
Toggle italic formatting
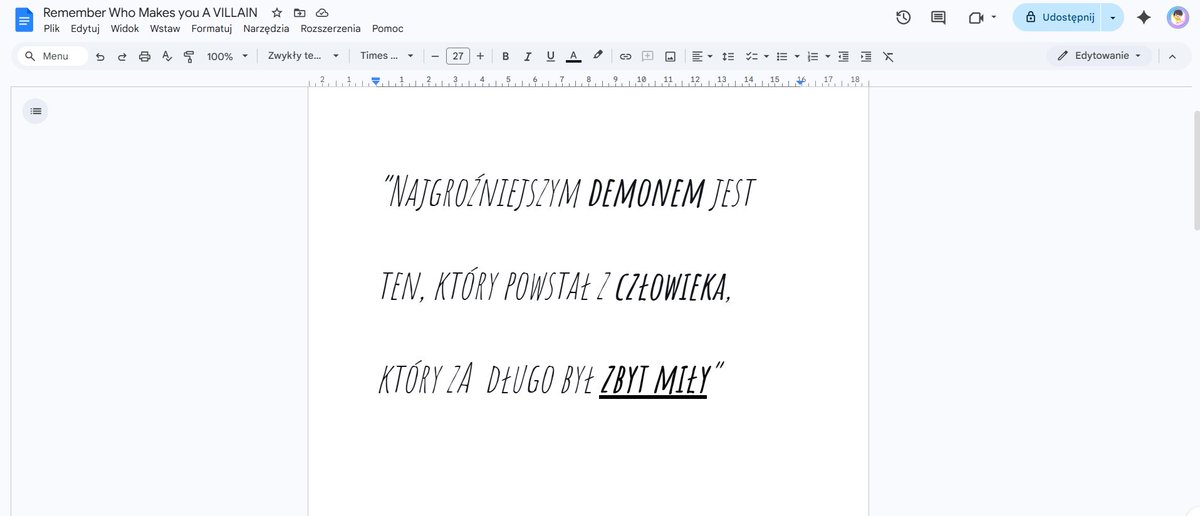click(528, 56)
